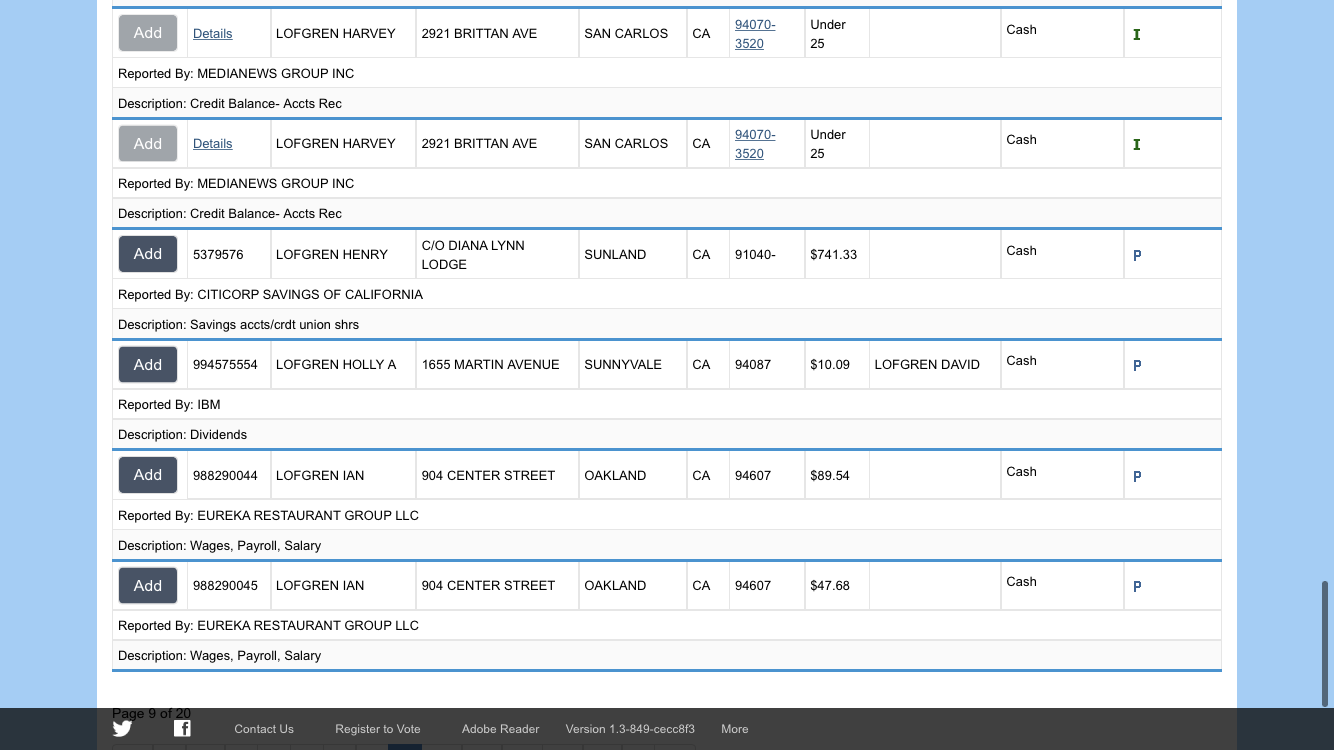Screen dimensions: 1334x750
Task: Select the amount $89.54
Action: pos(830,476)
